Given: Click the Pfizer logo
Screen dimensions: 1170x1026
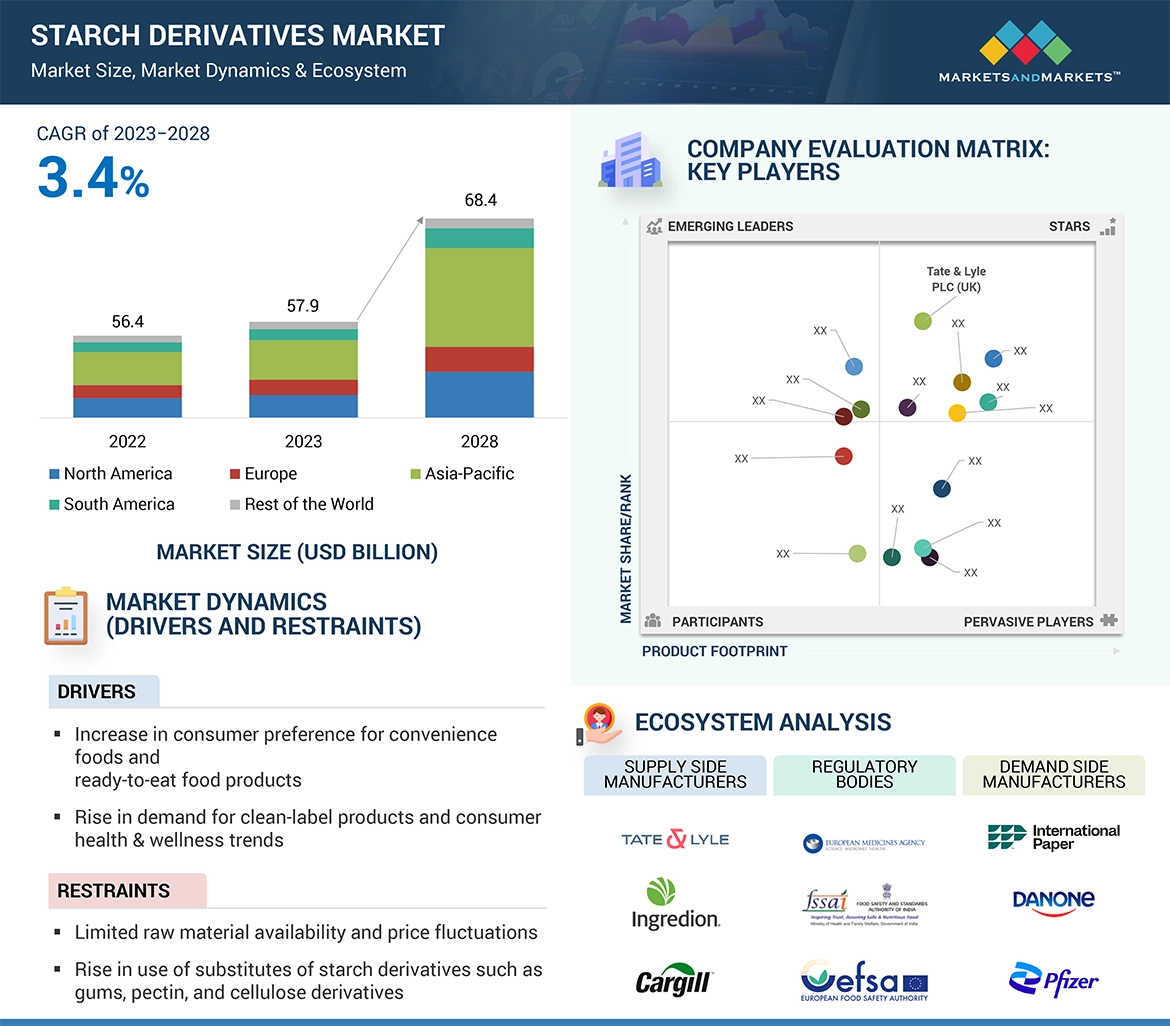Looking at the screenshot, I should (1053, 980).
